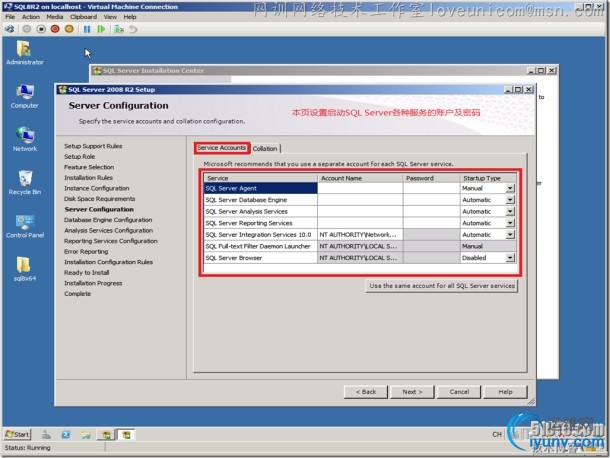The height and width of the screenshot is (458, 610).
Task: Open the Action menu
Action: [x=31, y=17]
